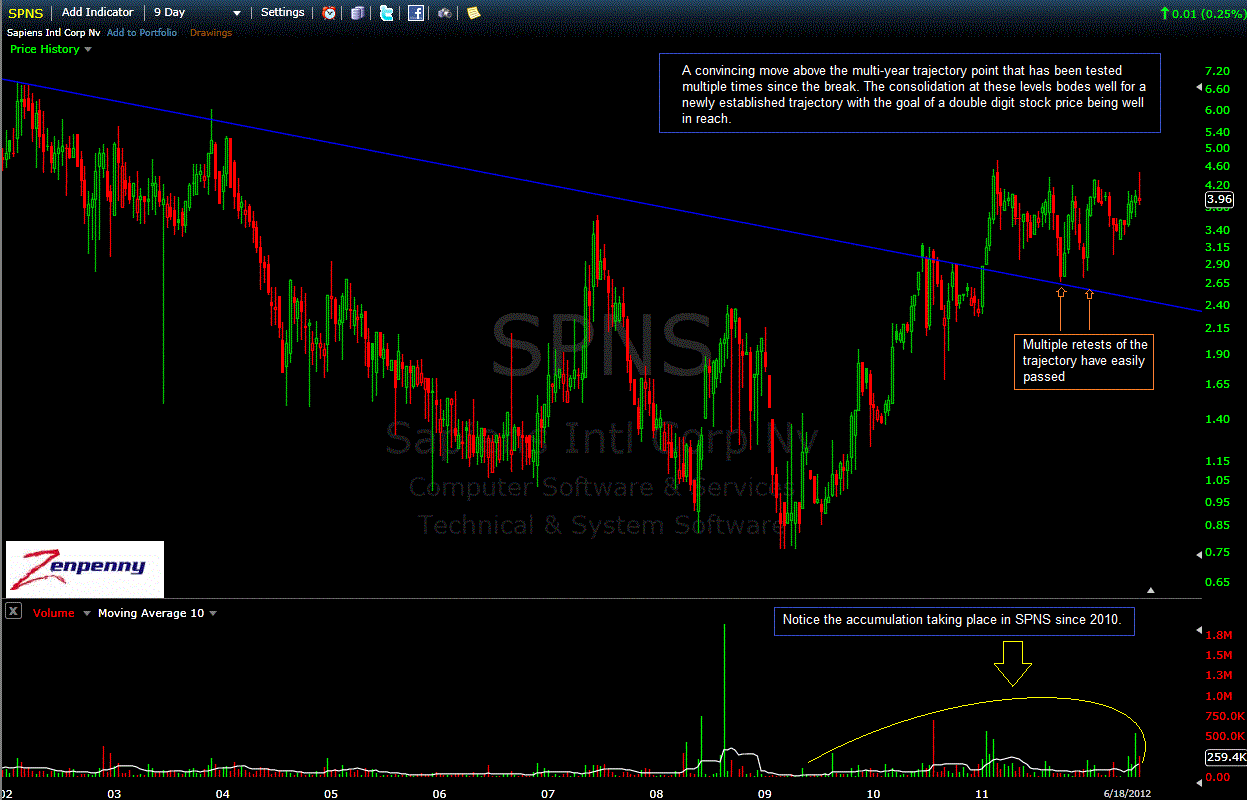This screenshot has width=1247, height=800.
Task: Click the 03 year label on time axis
Action: click(114, 793)
